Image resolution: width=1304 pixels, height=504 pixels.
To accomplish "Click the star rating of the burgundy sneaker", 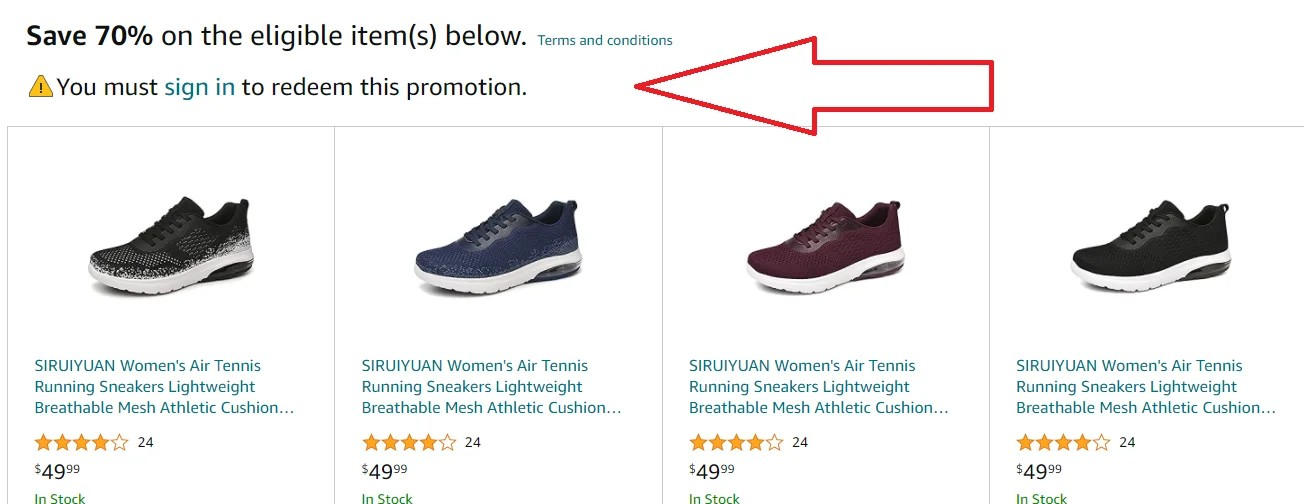I will pyautogui.click(x=736, y=442).
